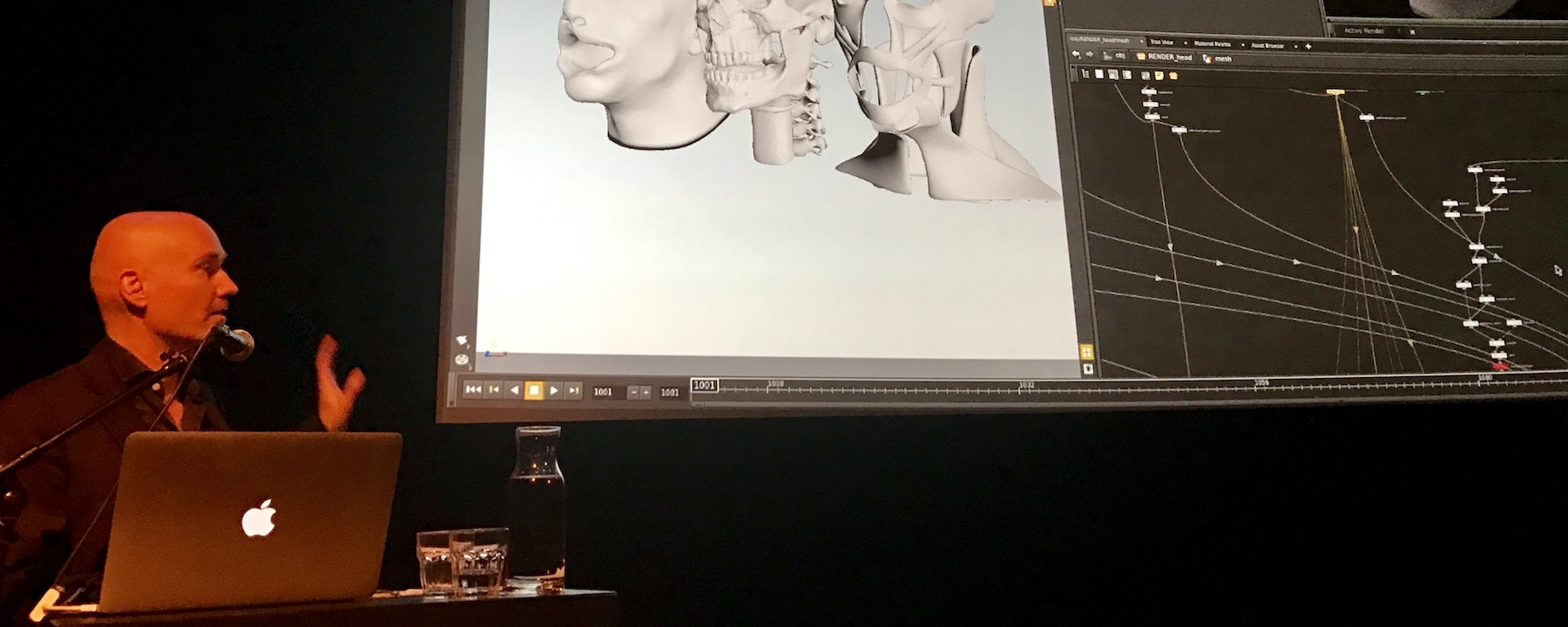Click the orange network box icon

point(1173,76)
